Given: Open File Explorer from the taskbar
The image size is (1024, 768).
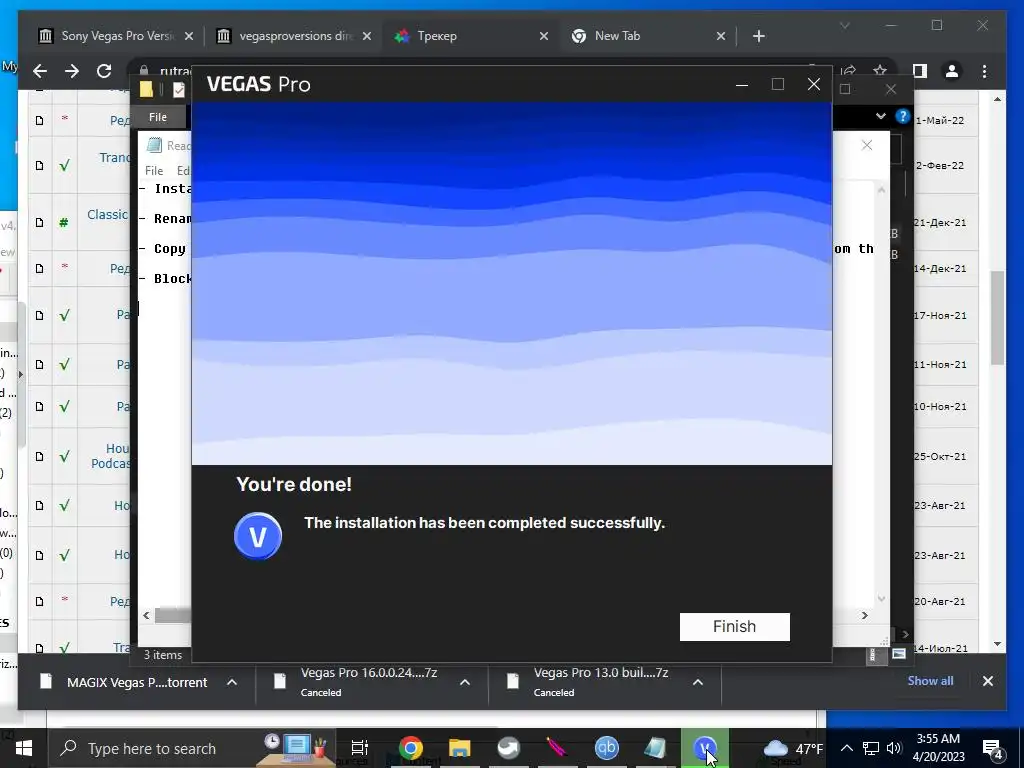Looking at the screenshot, I should coord(460,748).
